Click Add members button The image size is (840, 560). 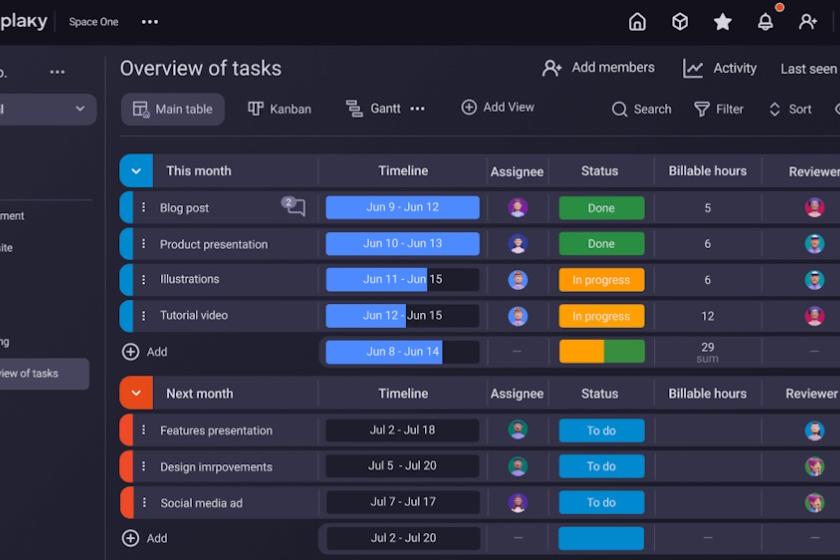[598, 68]
